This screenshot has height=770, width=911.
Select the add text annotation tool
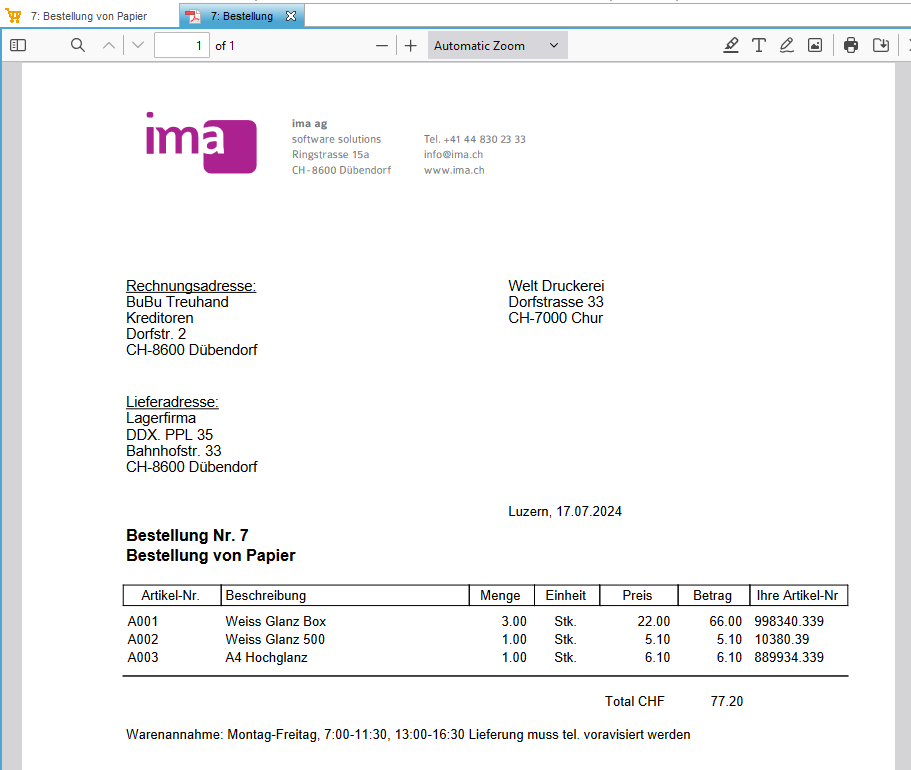pos(759,45)
